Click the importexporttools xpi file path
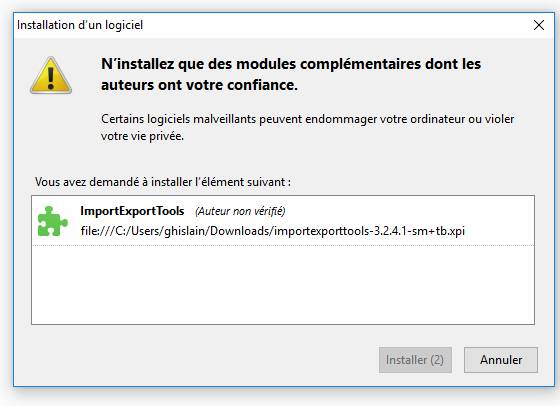This screenshot has height=406, width=560. [272, 231]
